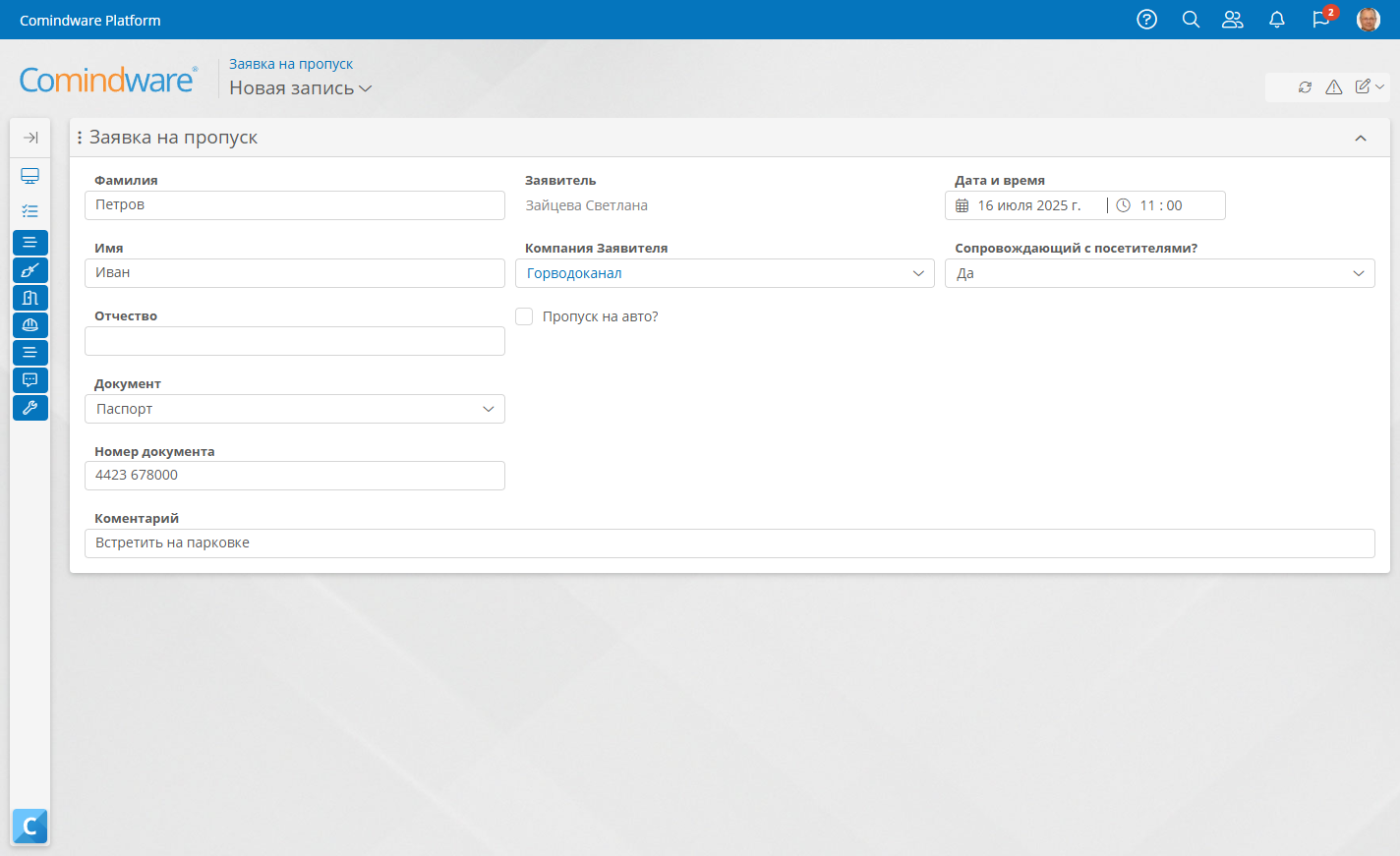The image size is (1400, 856).
Task: Check the 'Пропуск на авто?' checkbox
Action: point(525,316)
